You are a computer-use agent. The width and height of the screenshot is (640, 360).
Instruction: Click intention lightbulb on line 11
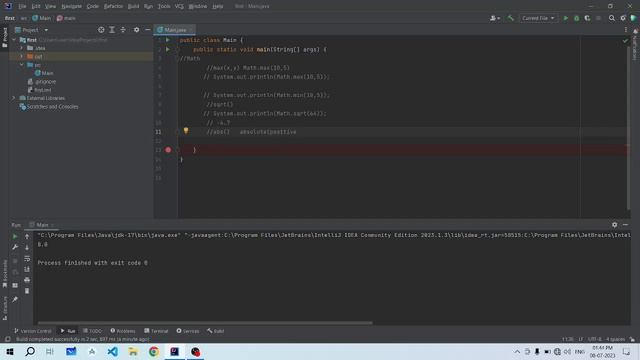[x=186, y=131]
